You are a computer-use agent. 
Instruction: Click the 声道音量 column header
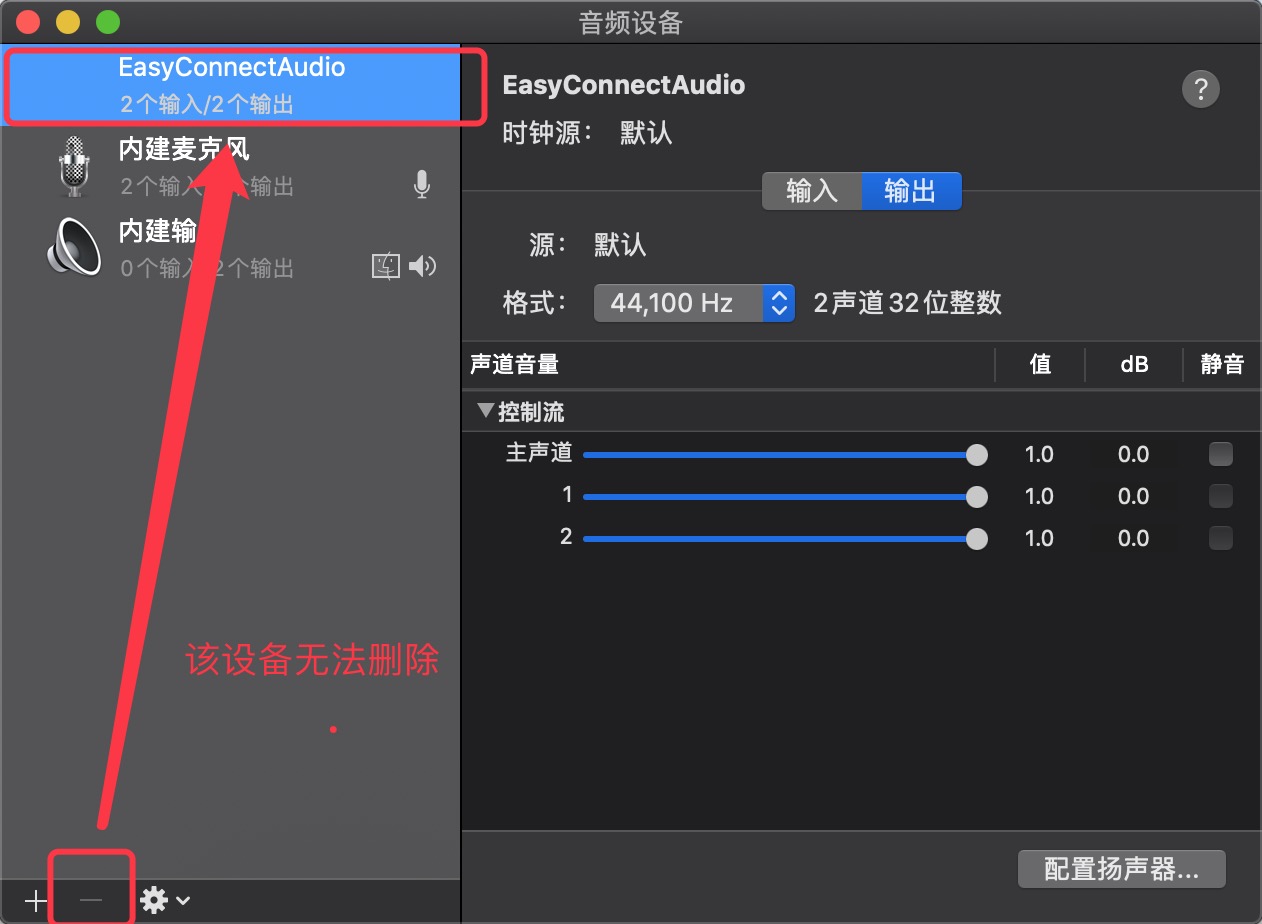pos(514,365)
